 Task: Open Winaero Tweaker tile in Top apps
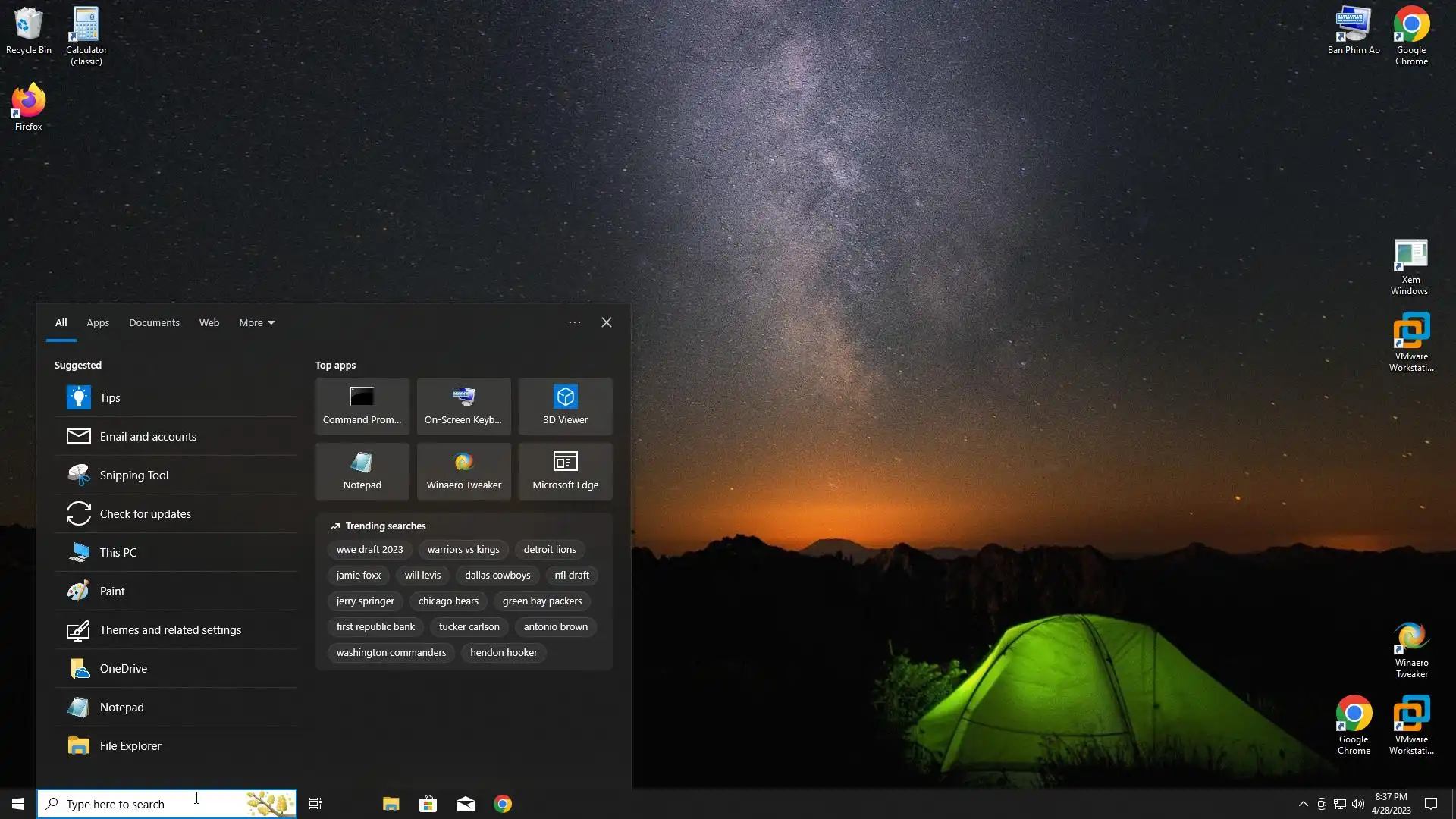463,471
